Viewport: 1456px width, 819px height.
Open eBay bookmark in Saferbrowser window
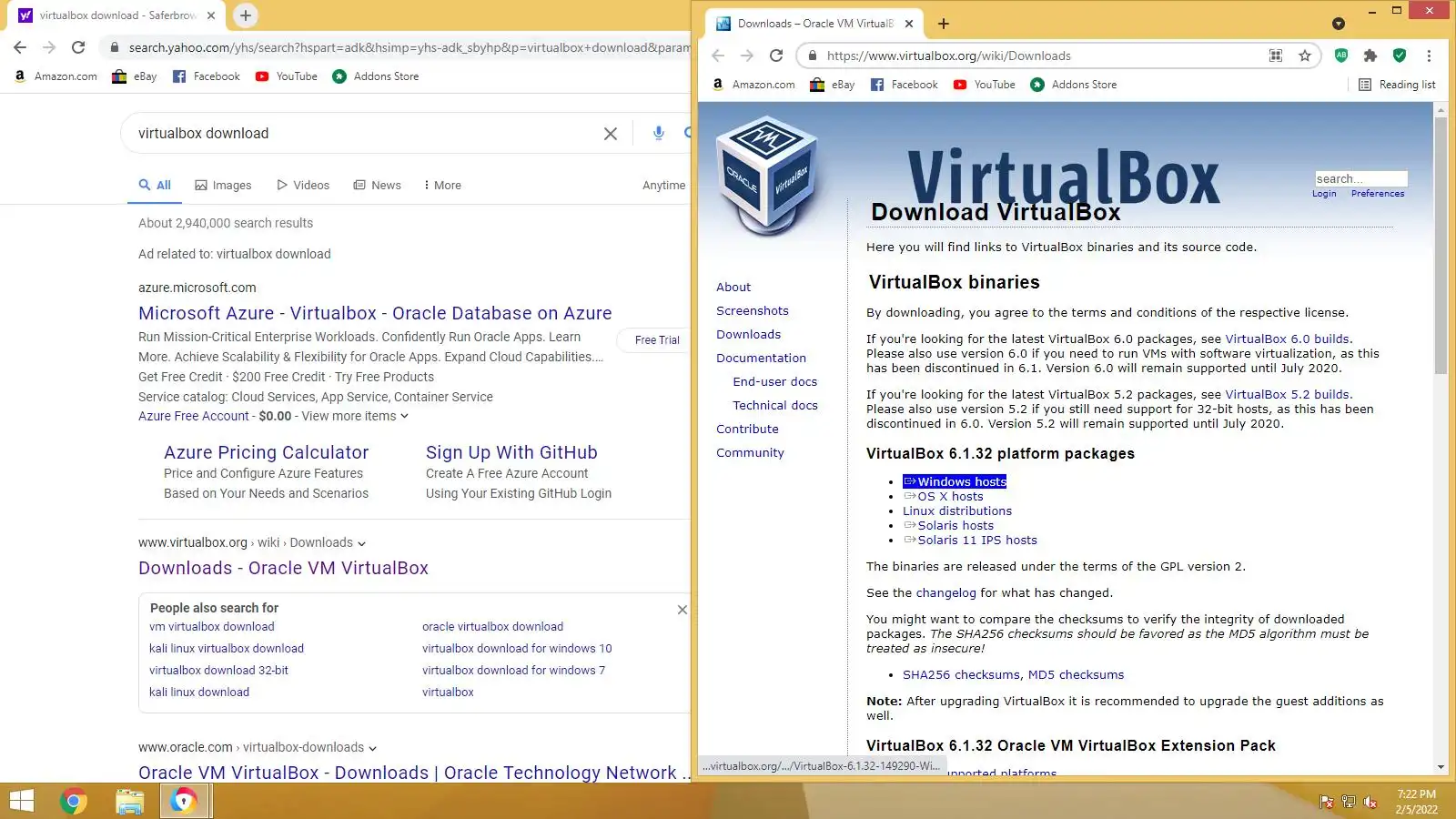tap(134, 76)
